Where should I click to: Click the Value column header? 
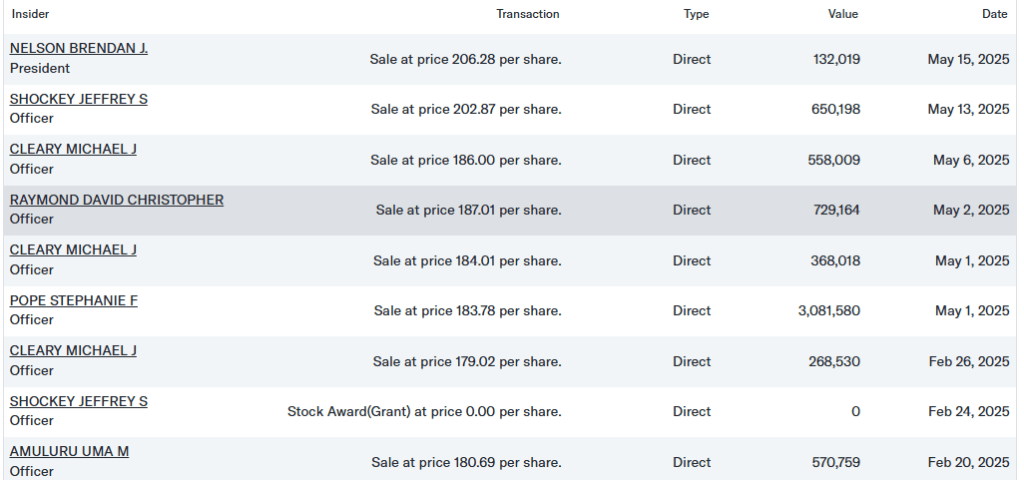coord(842,14)
